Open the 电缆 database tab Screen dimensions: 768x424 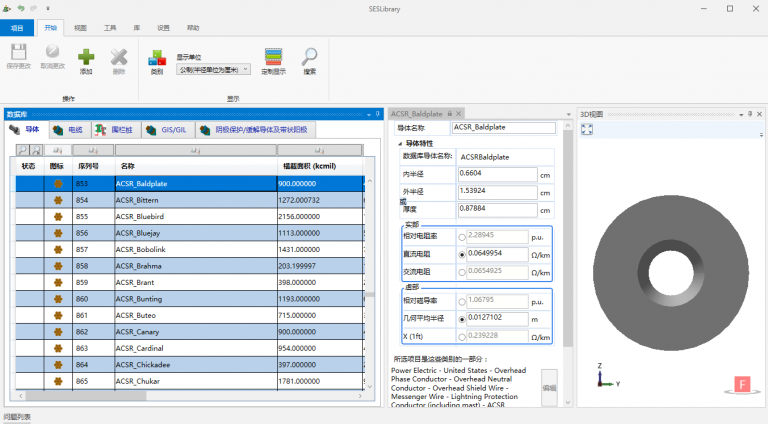coord(69,130)
